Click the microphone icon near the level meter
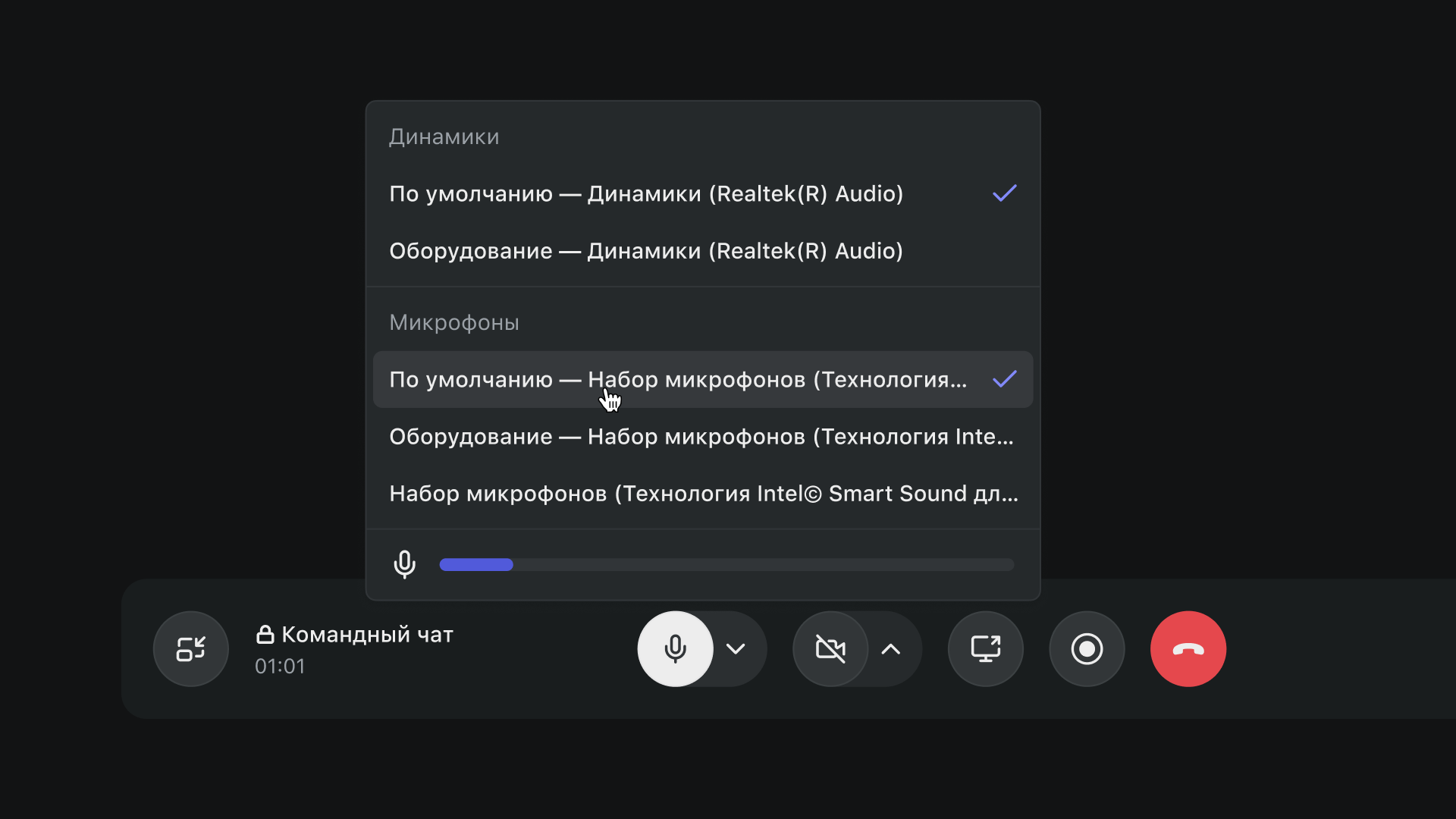 click(404, 564)
